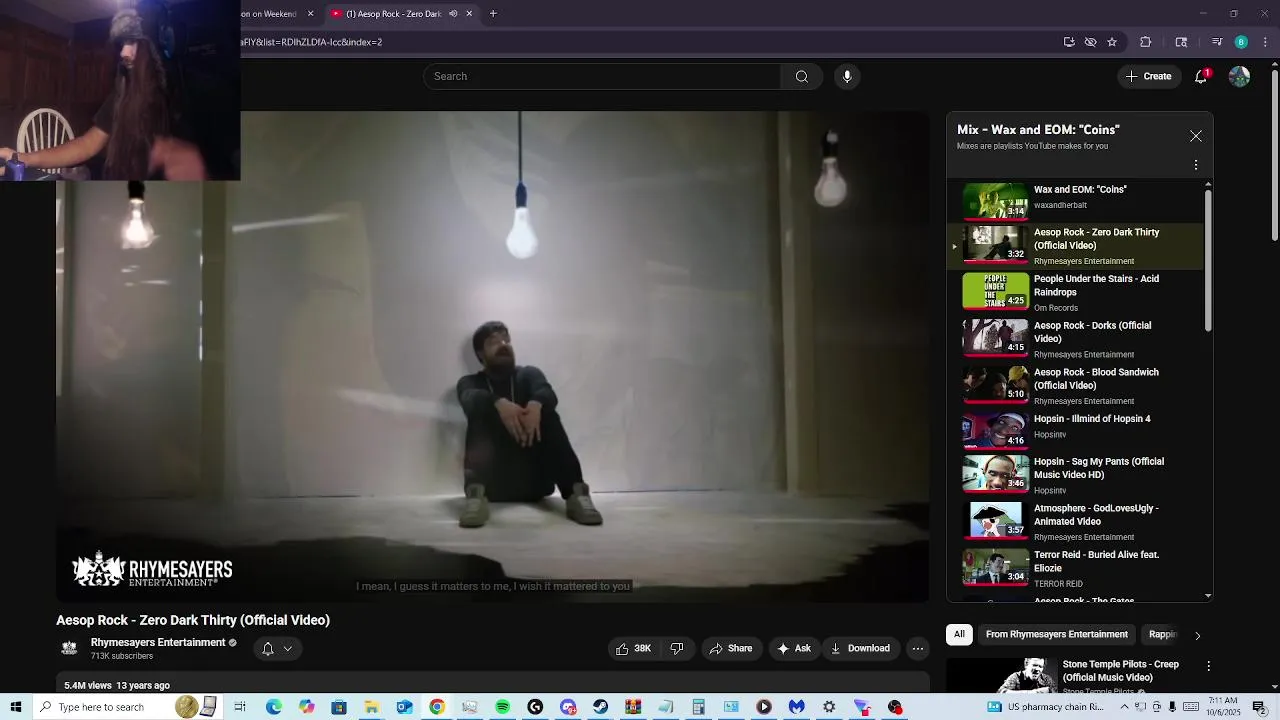Play Hopsin - Illmind of Hopsin 4
The width and height of the screenshot is (1280, 720).
1077,430
